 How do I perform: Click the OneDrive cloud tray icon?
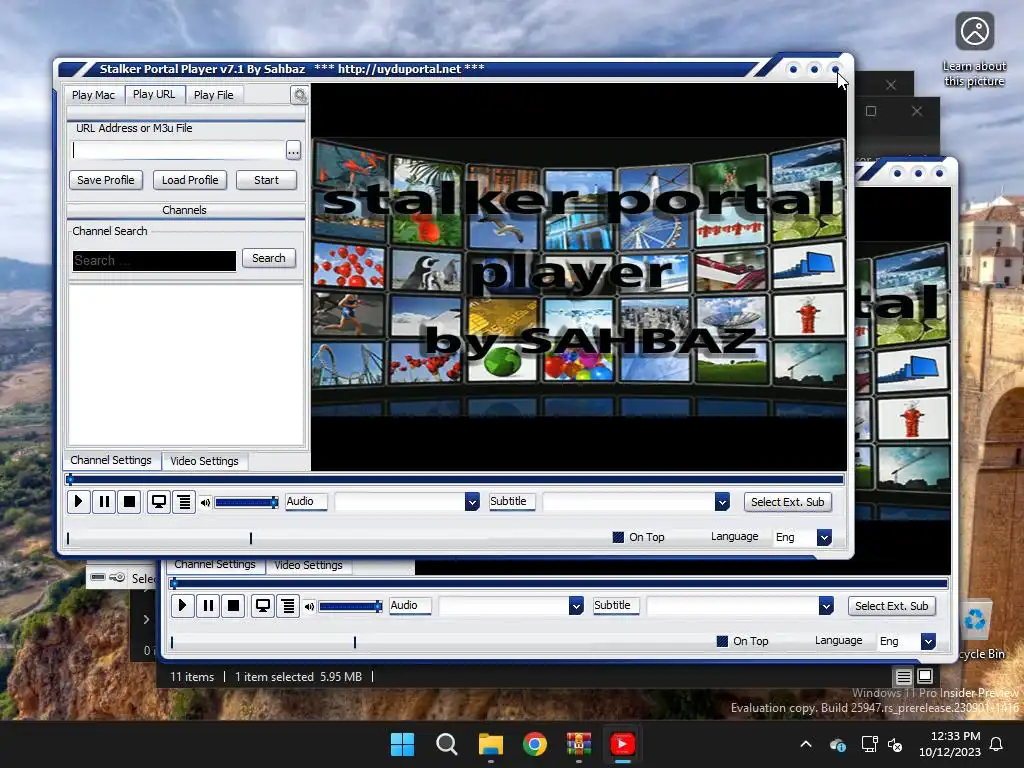pyautogui.click(x=838, y=744)
